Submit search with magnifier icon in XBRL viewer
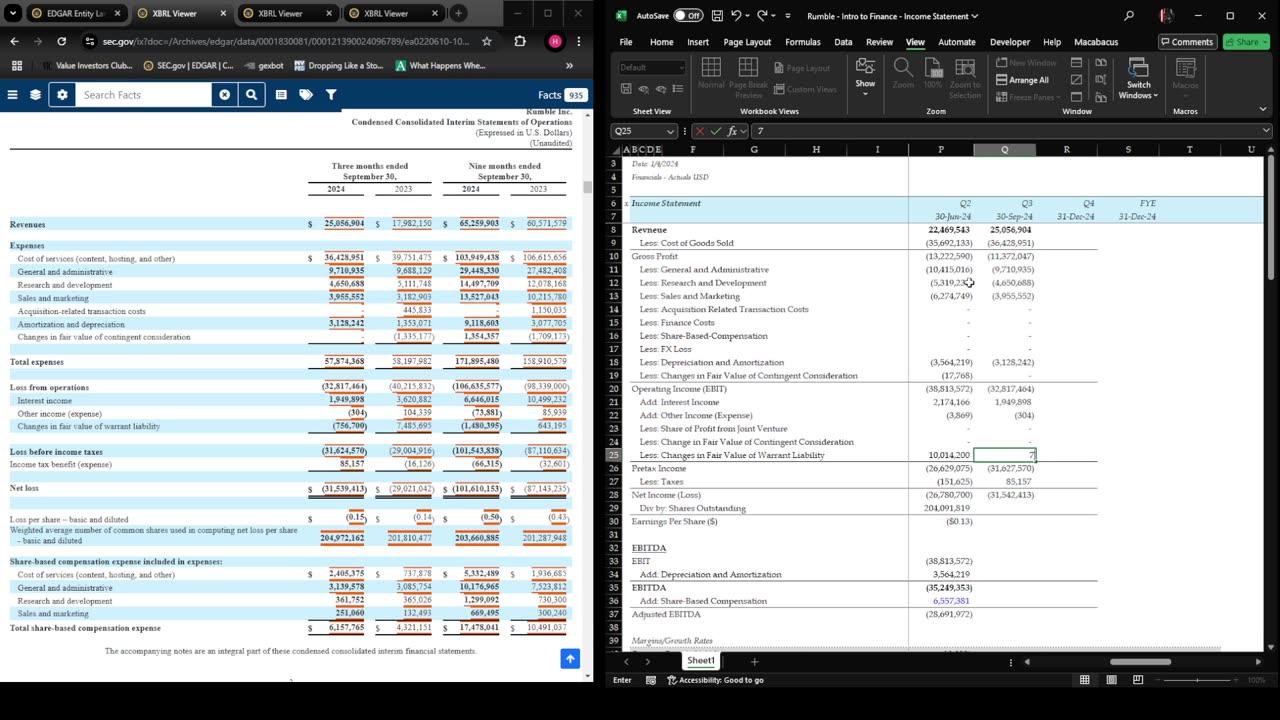This screenshot has width=1280, height=720. pyautogui.click(x=252, y=94)
